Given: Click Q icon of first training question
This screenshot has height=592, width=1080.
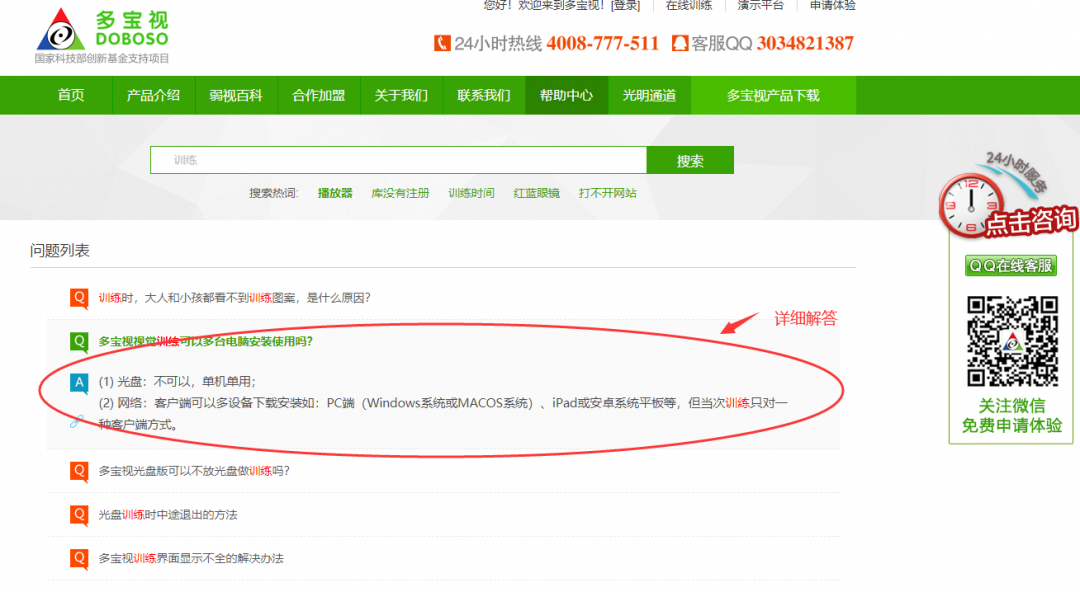Looking at the screenshot, I should (x=79, y=298).
